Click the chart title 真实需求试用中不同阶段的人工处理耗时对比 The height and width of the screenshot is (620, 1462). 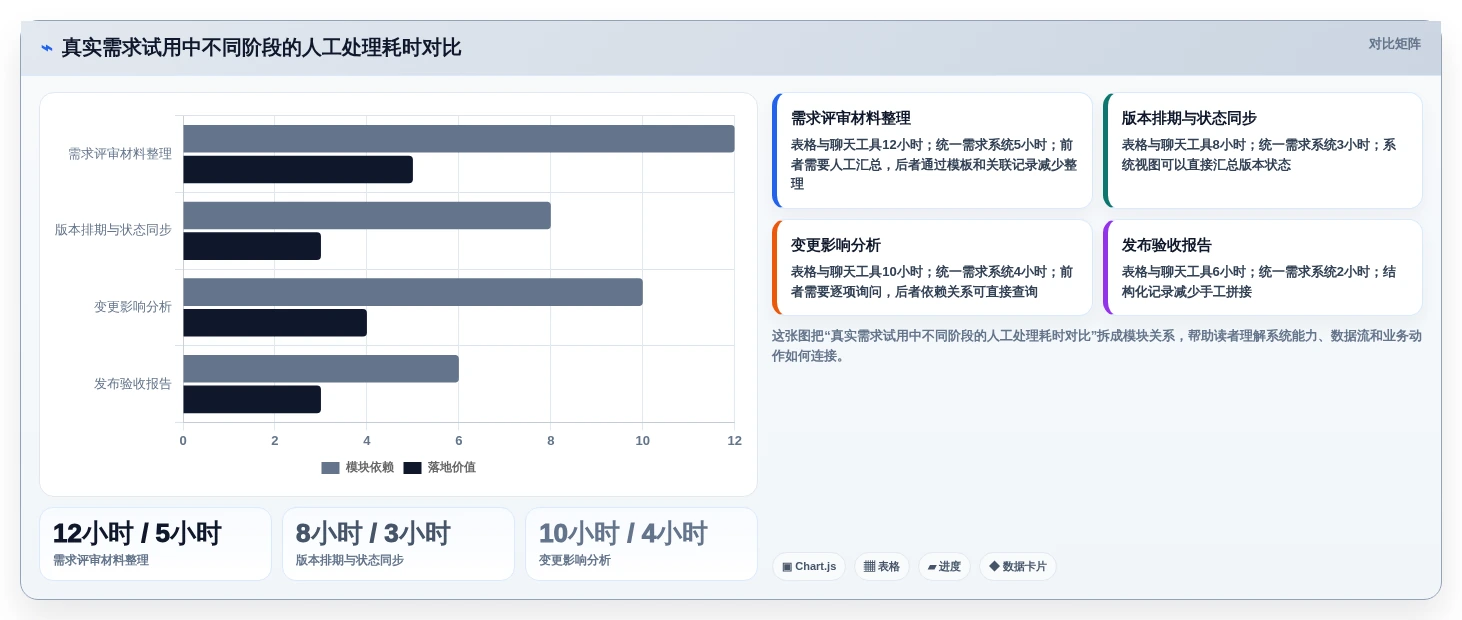coord(261,47)
